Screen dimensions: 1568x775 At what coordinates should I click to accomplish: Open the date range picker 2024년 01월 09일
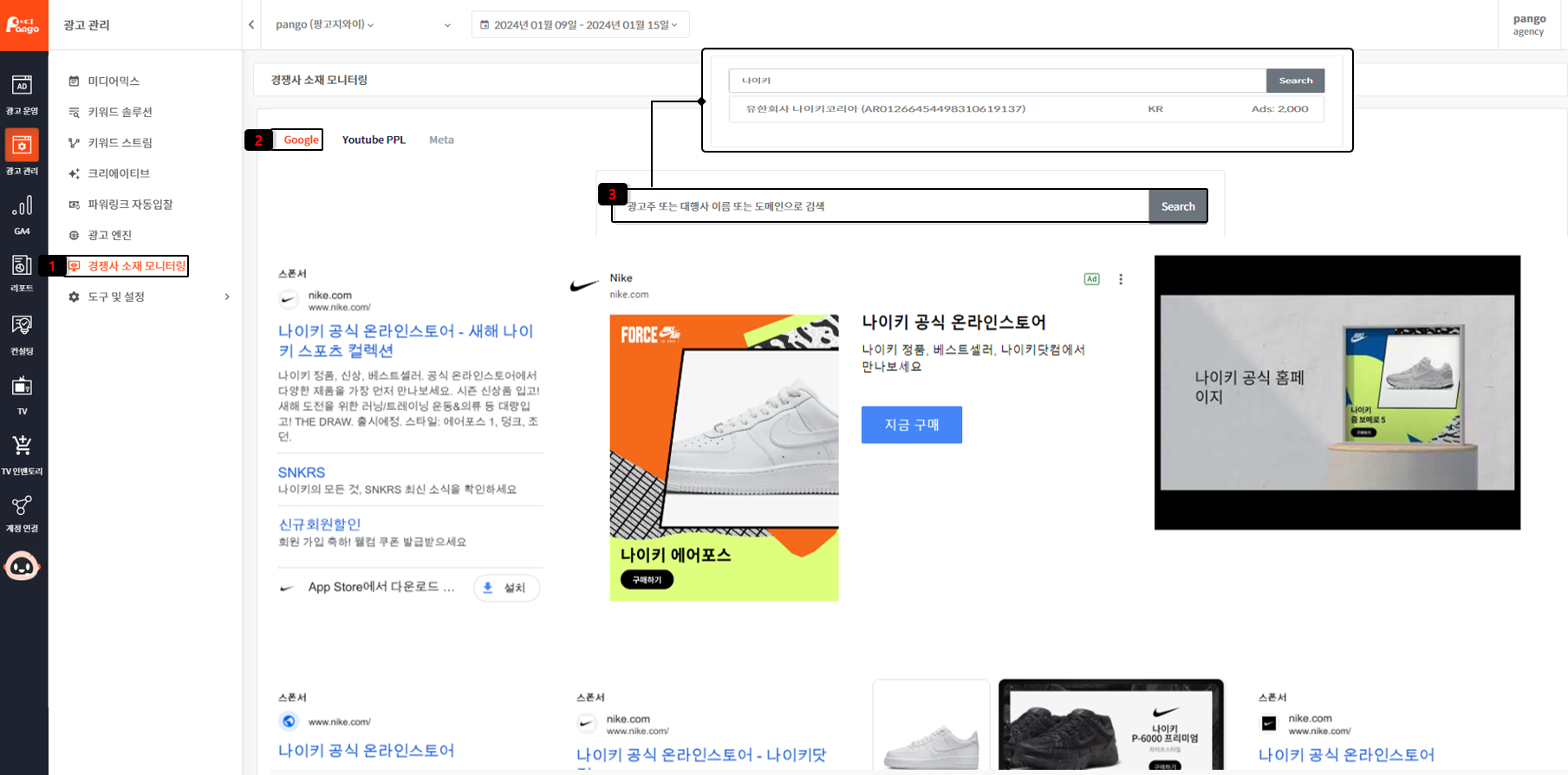click(x=580, y=24)
